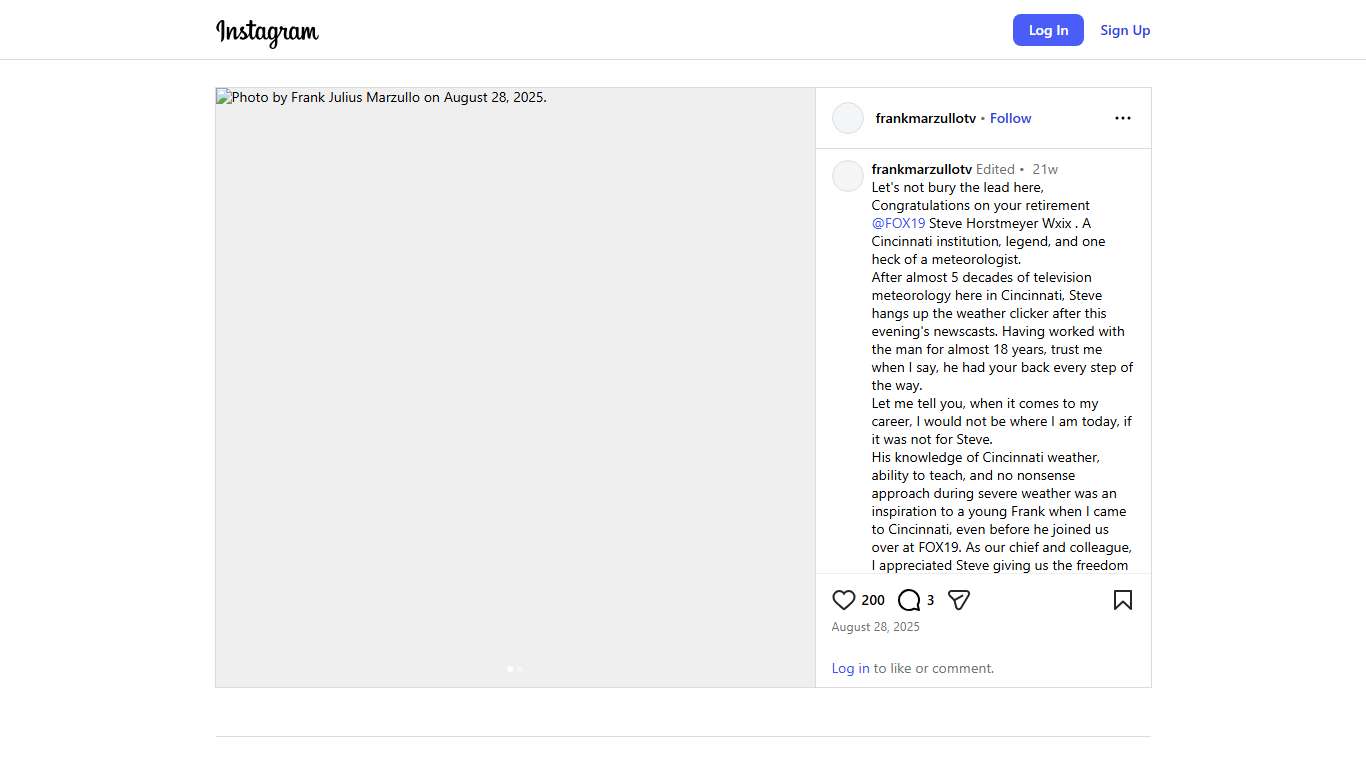
Task: Open the three-dot more options menu
Action: click(1123, 118)
